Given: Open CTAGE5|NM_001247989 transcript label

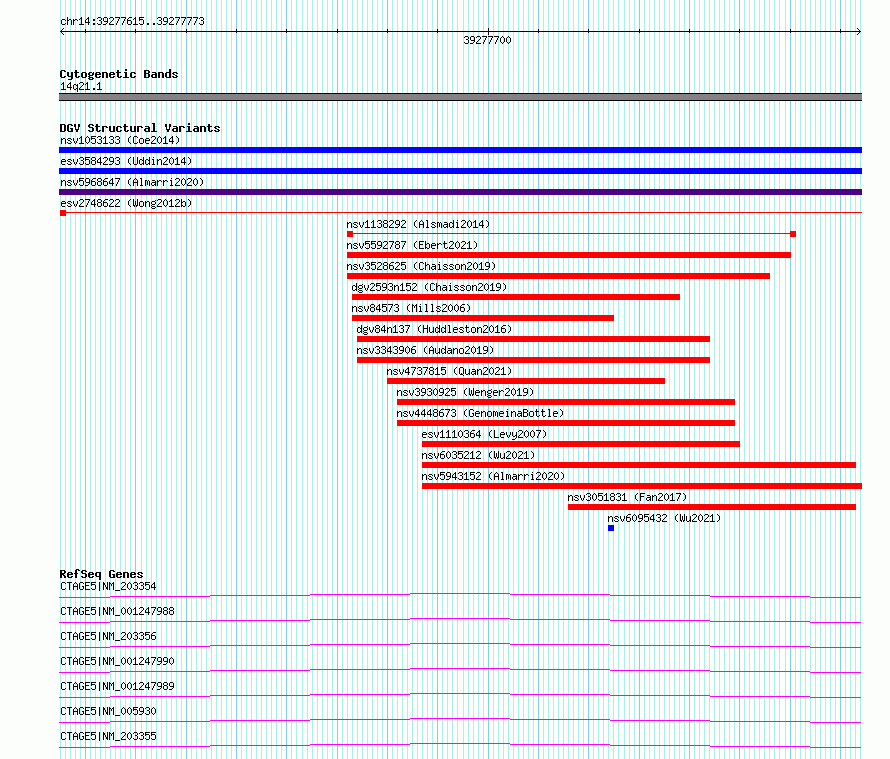Looking at the screenshot, I should 117,686.
